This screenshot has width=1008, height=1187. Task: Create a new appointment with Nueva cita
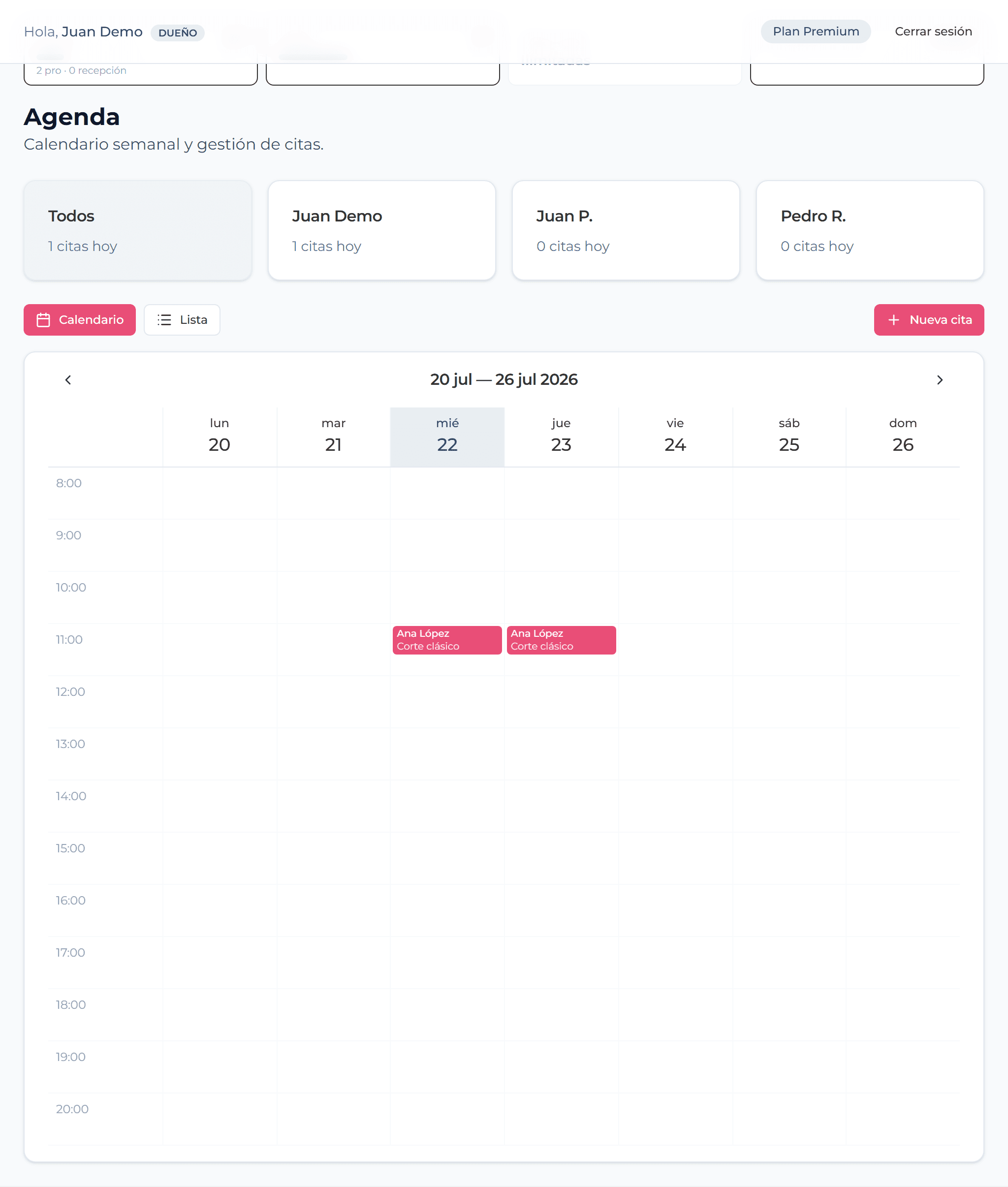point(929,320)
